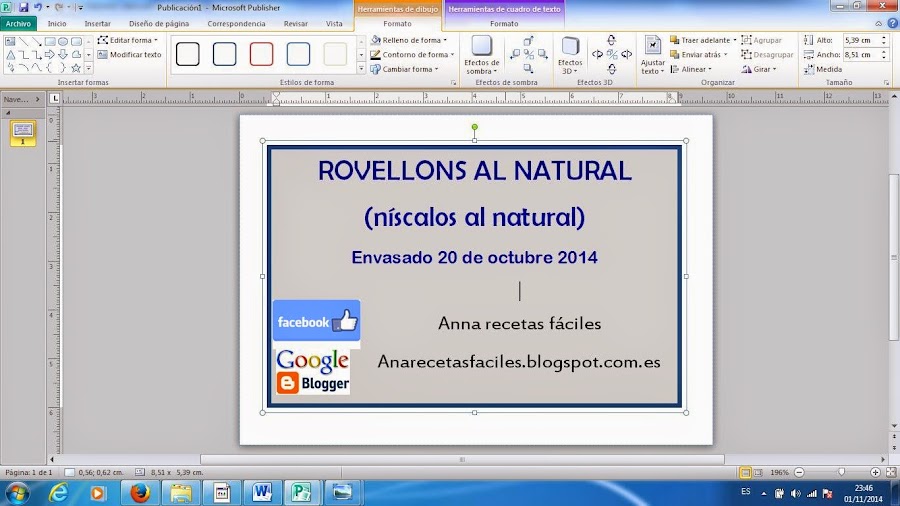Tilt 3D effect left icon

click(x=598, y=55)
